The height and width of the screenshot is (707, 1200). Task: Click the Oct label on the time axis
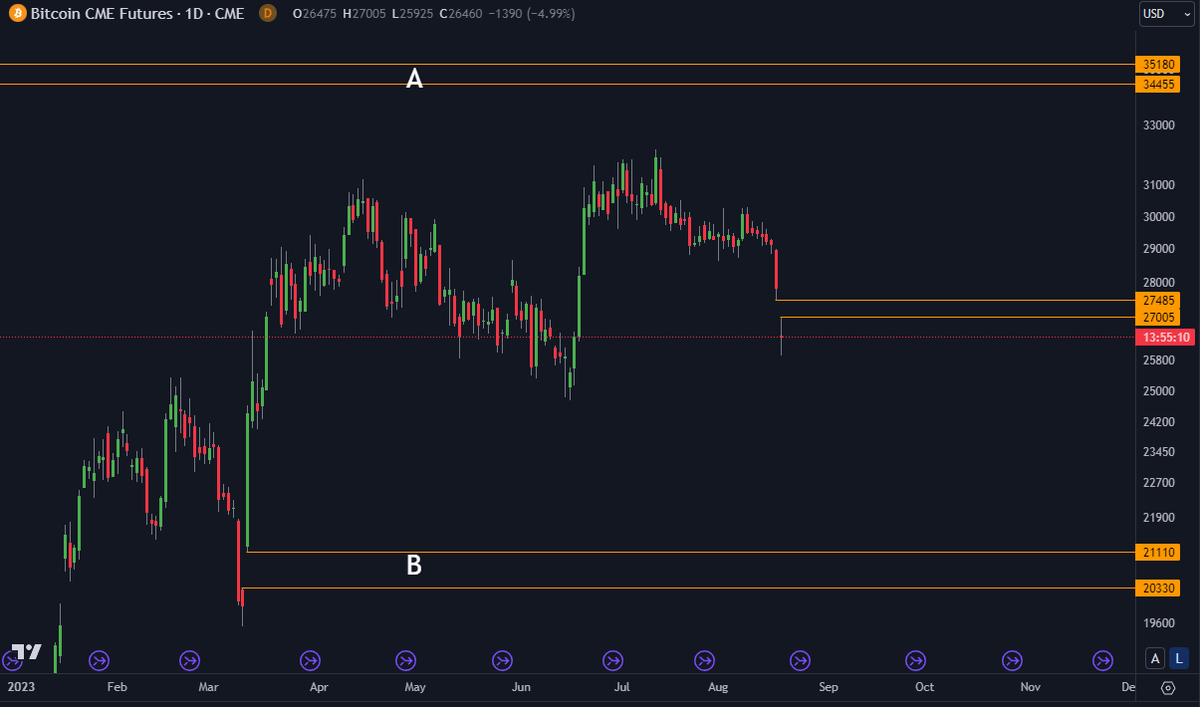tap(924, 687)
